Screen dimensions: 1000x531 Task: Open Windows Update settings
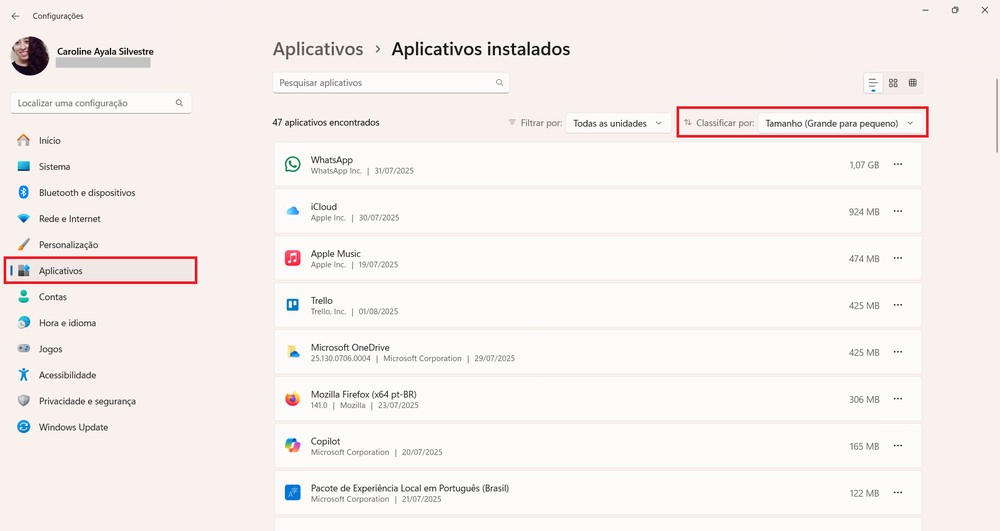tap(100, 428)
